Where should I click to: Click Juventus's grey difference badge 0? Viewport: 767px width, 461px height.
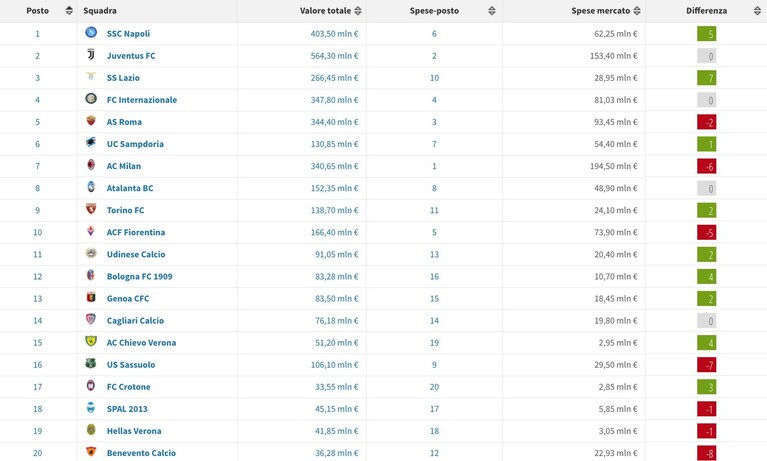tap(706, 56)
